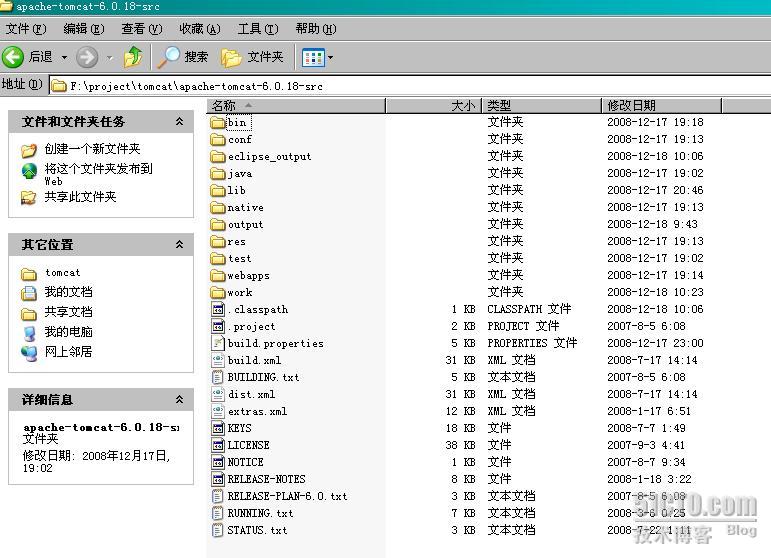The height and width of the screenshot is (558, 771).
Task: Select the RELEASE-PLAN-6.0.txt file name
Action: tap(287, 496)
